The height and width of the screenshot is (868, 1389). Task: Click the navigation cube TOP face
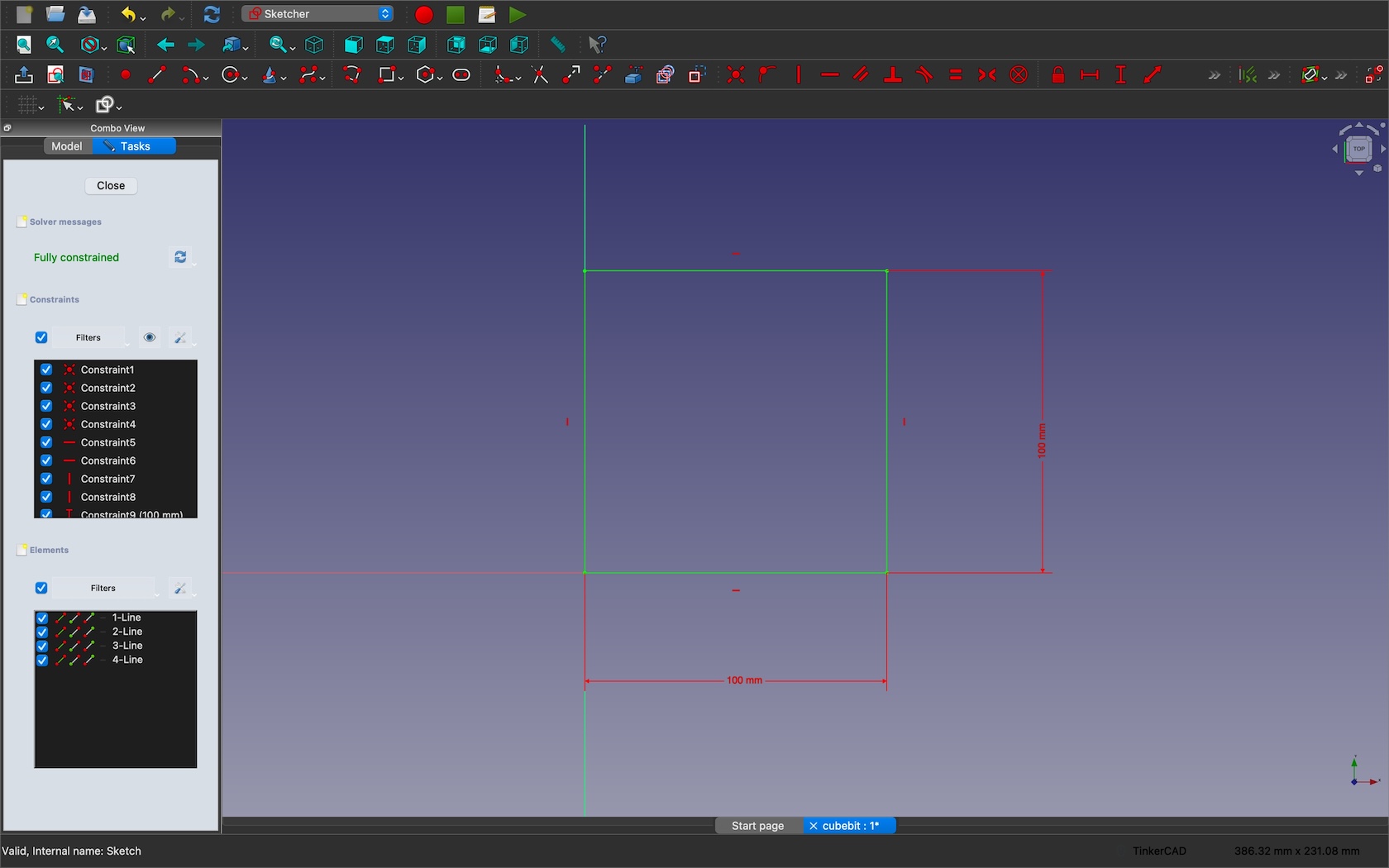pos(1358,149)
